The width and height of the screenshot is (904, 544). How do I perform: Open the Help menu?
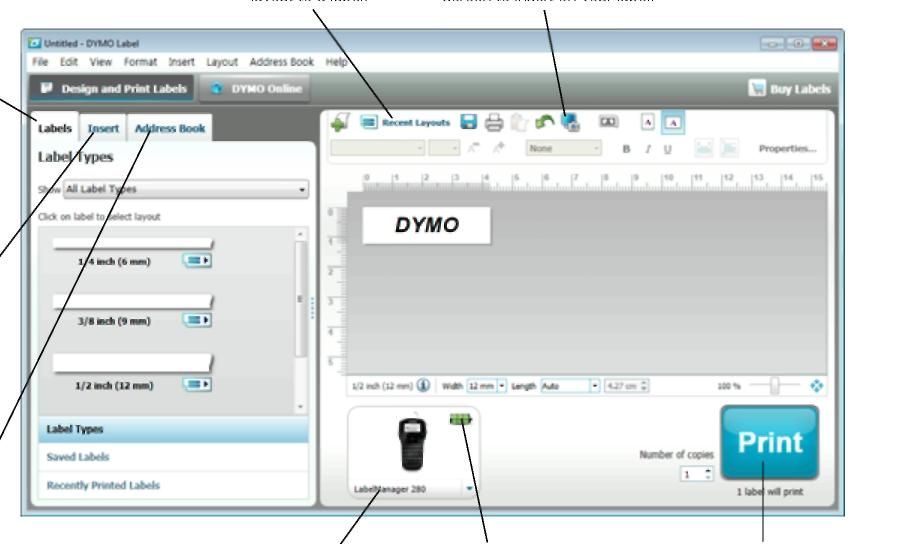pos(336,62)
